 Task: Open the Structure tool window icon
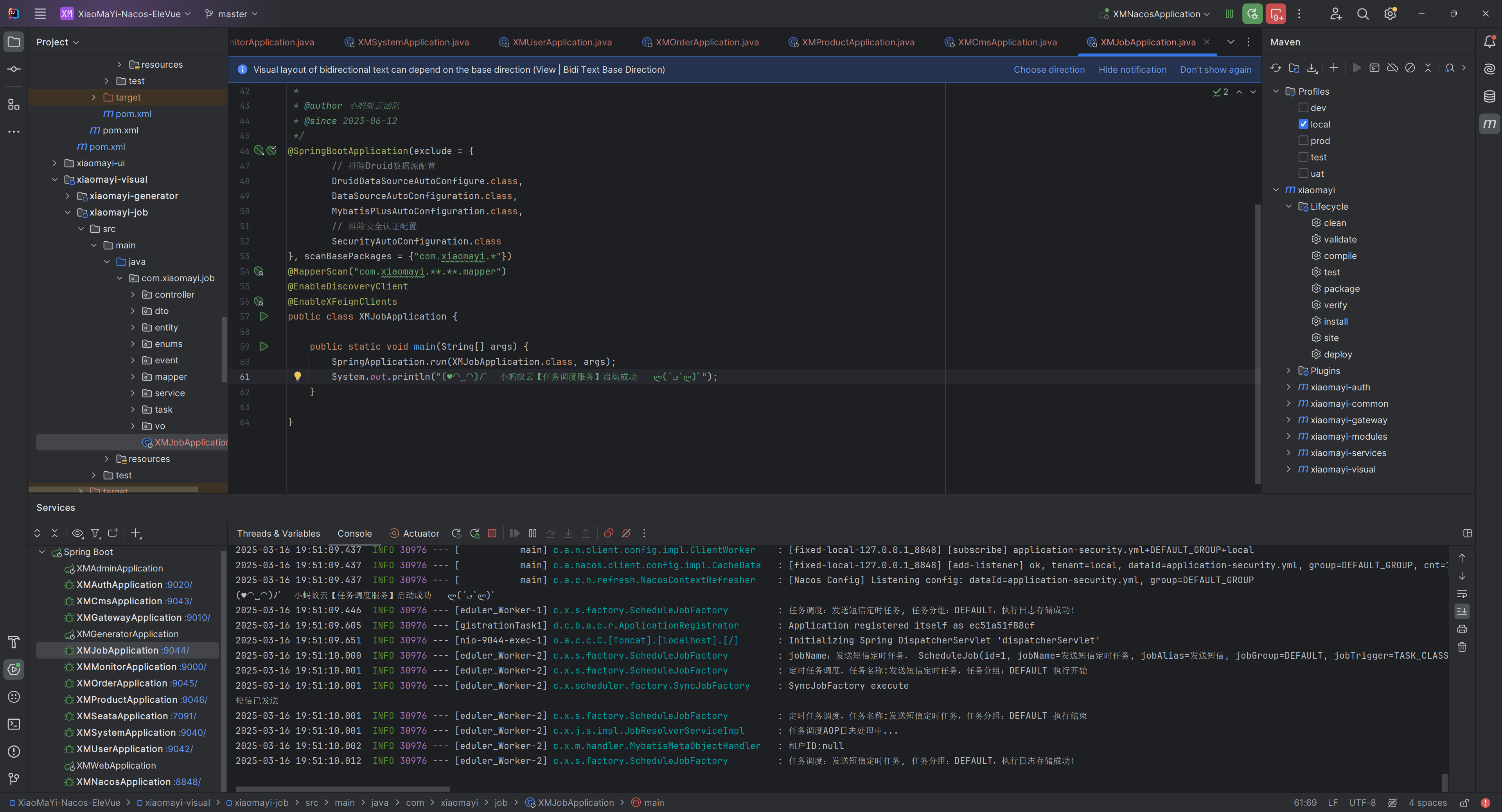click(14, 104)
